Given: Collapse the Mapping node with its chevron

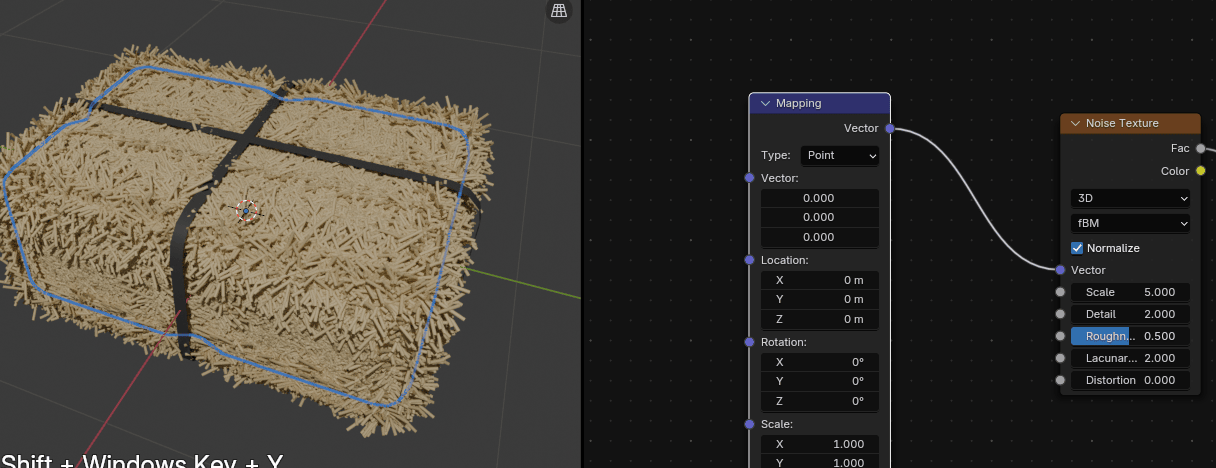Looking at the screenshot, I should coord(765,103).
